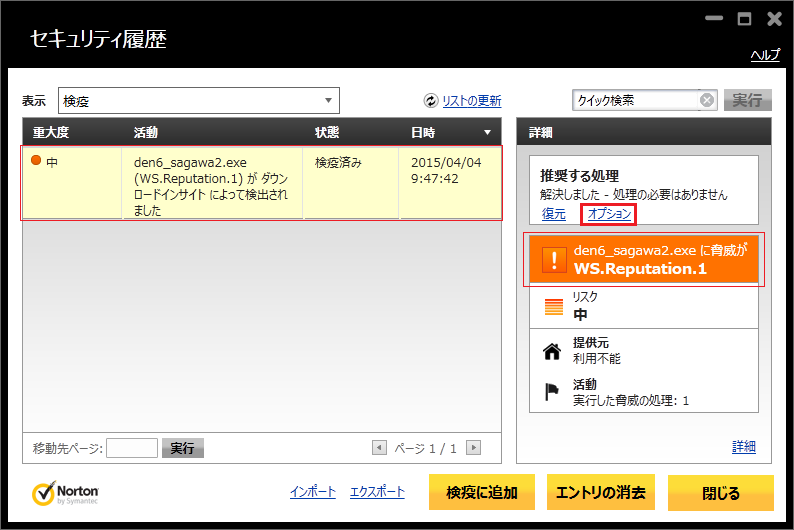This screenshot has height=530, width=794.
Task: Click the Norton by Symantec logo
Action: coord(65,493)
